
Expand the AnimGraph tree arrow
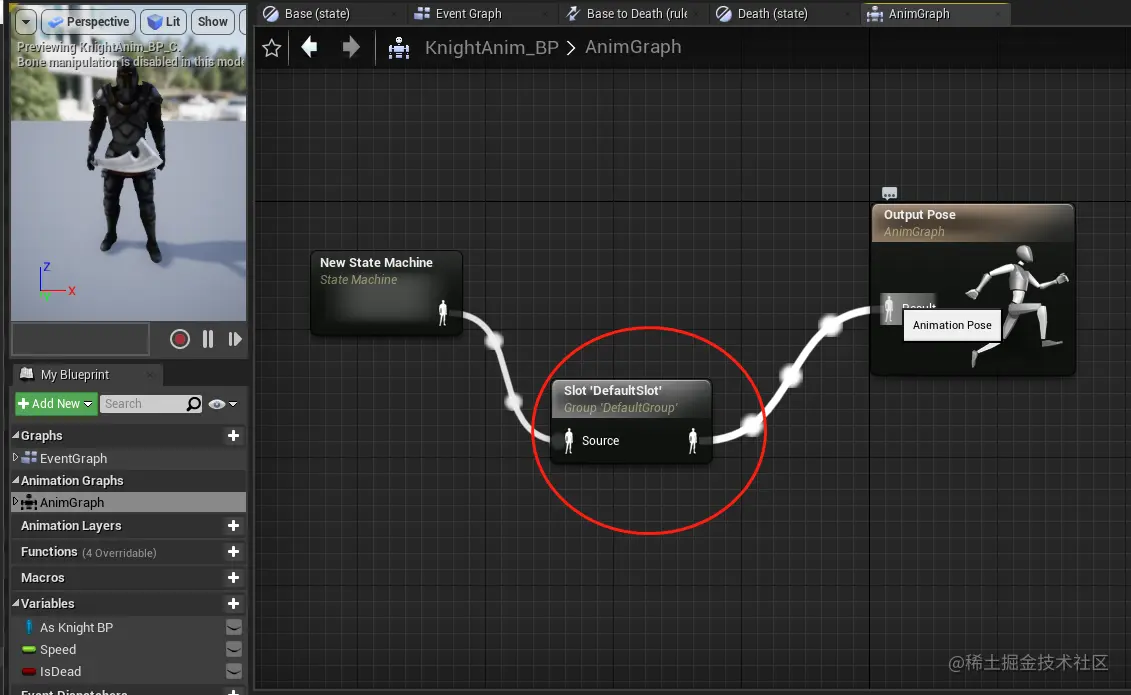pos(15,501)
